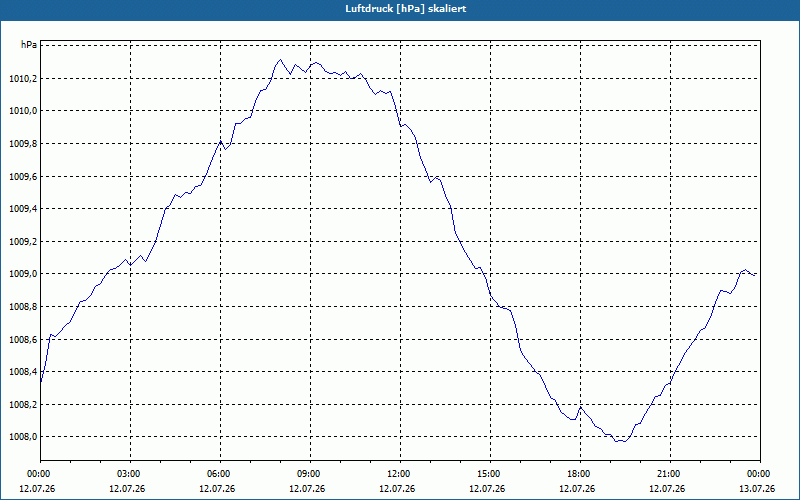Click the 12:00 time axis label
Image resolution: width=800 pixels, height=500 pixels.
400,474
